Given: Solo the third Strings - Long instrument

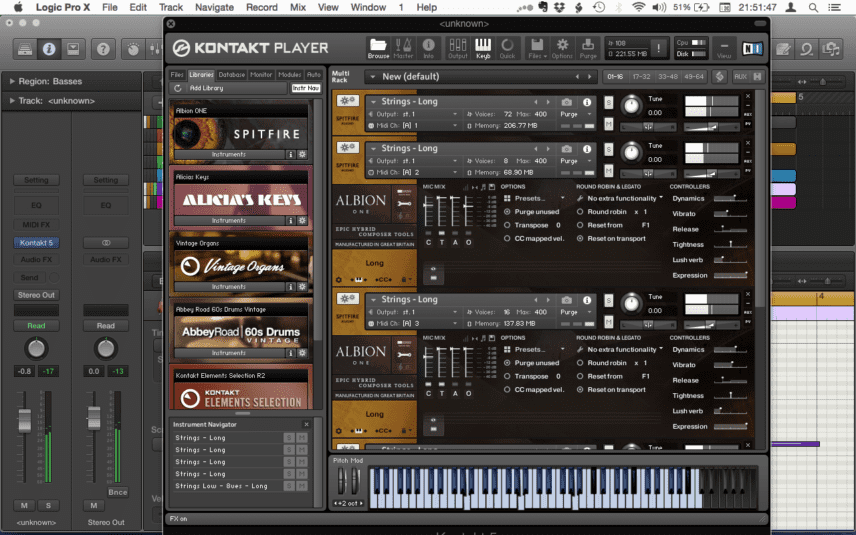Looking at the screenshot, I should point(608,300).
